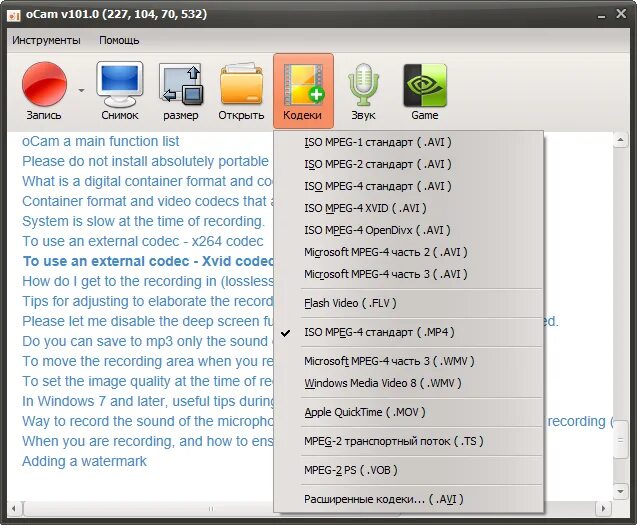Open 'In Windows 7 and later, useful tips' link
Viewport: 637px width, 525px height.
[x=147, y=401]
